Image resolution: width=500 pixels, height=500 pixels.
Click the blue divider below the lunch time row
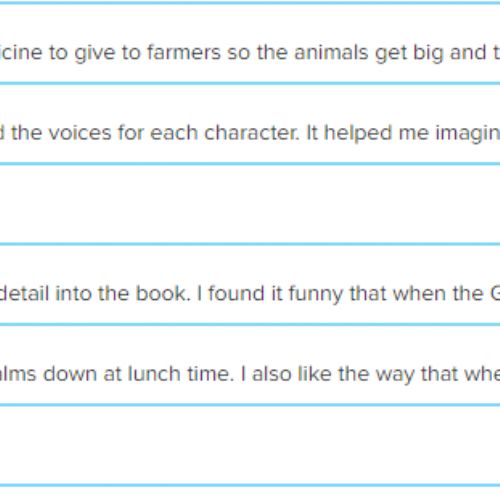pos(250,405)
